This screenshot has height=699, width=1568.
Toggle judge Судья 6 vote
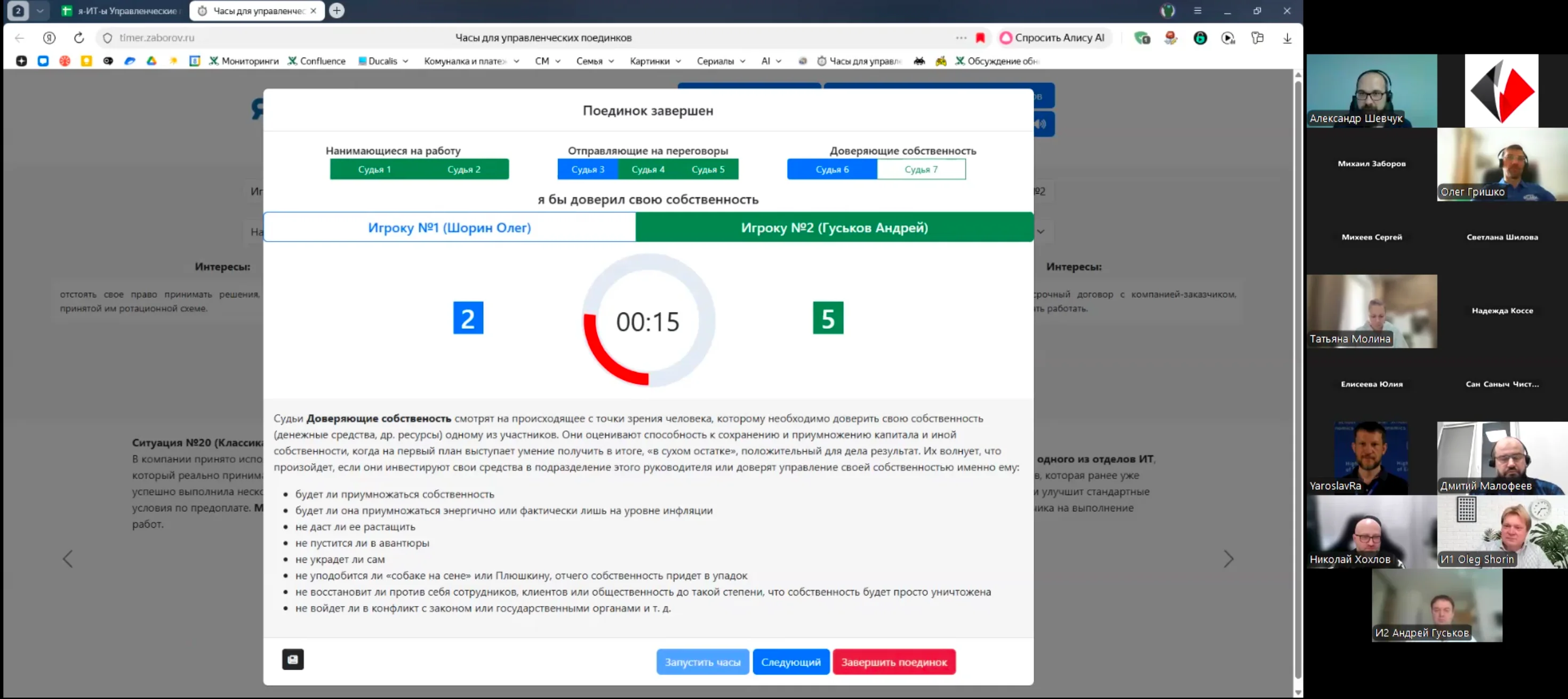point(831,169)
